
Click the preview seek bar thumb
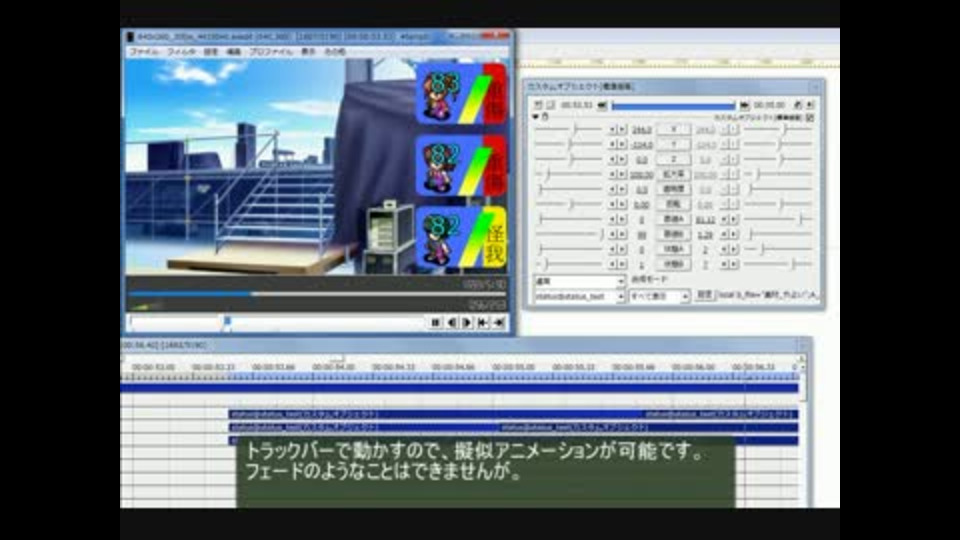[x=227, y=322]
